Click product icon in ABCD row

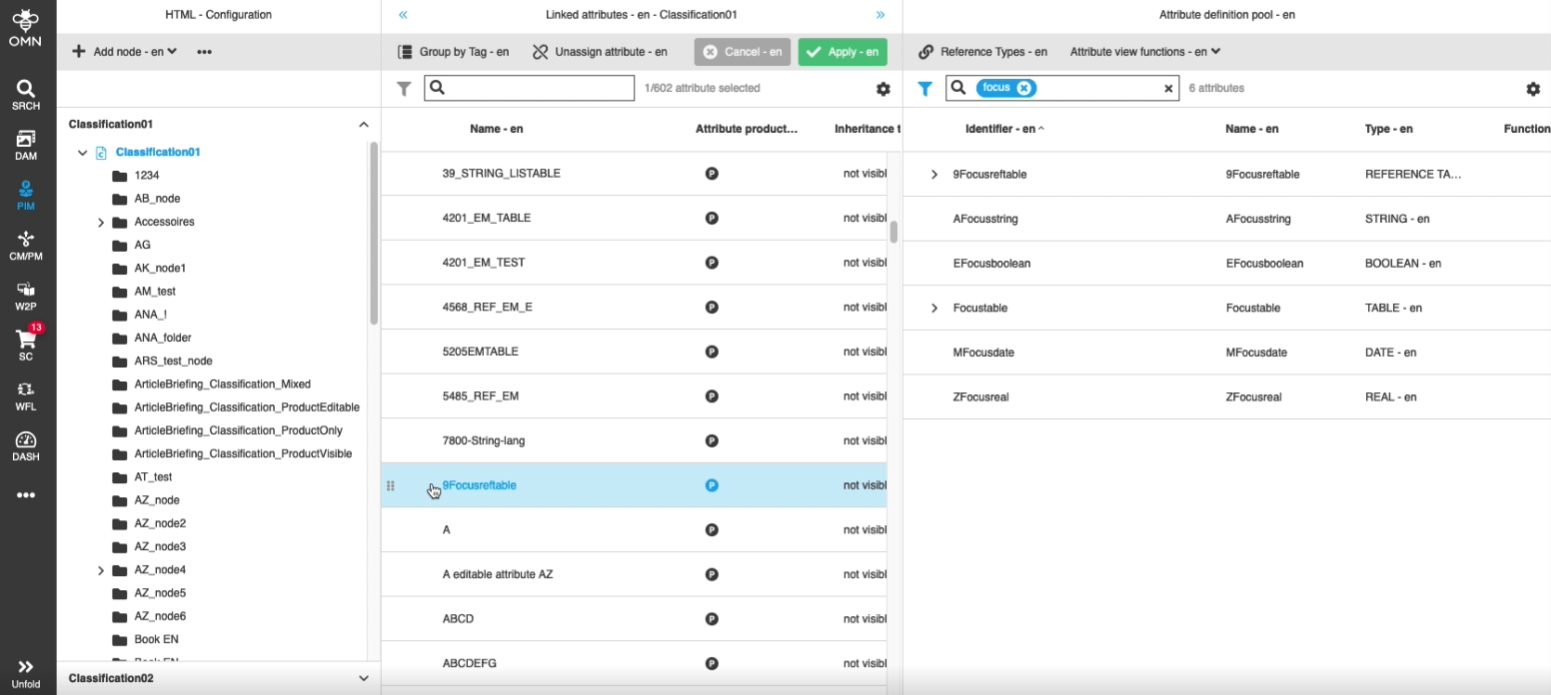(711, 619)
